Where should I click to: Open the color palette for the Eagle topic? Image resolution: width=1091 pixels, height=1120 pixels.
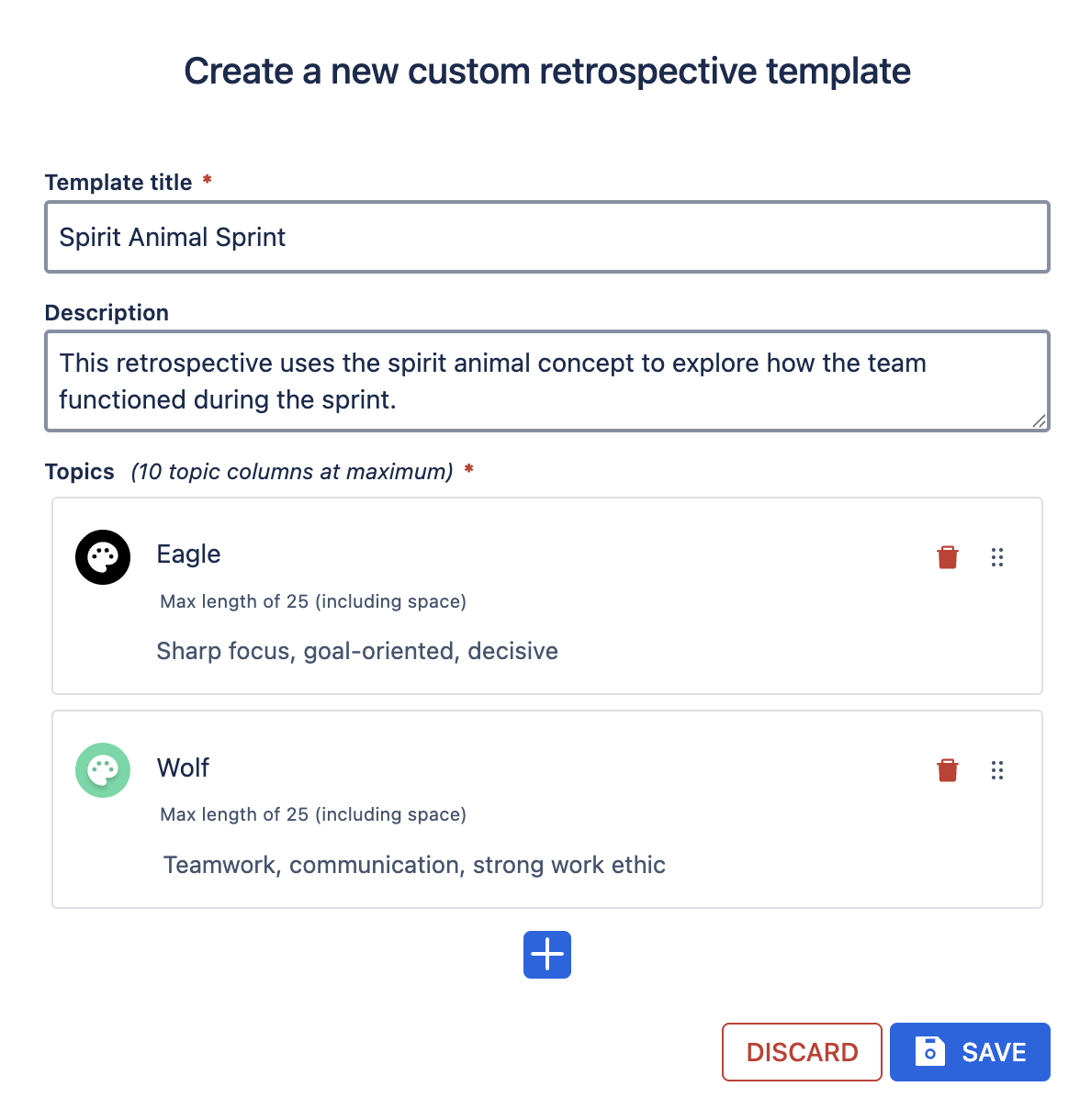click(x=103, y=557)
